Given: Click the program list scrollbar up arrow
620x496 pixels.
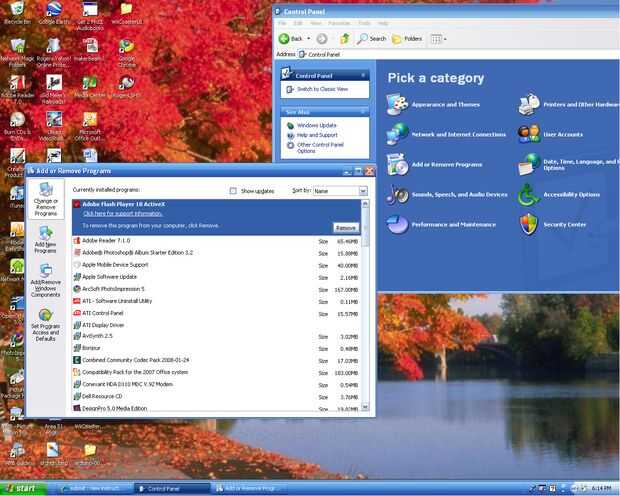Looking at the screenshot, I should pos(365,204).
